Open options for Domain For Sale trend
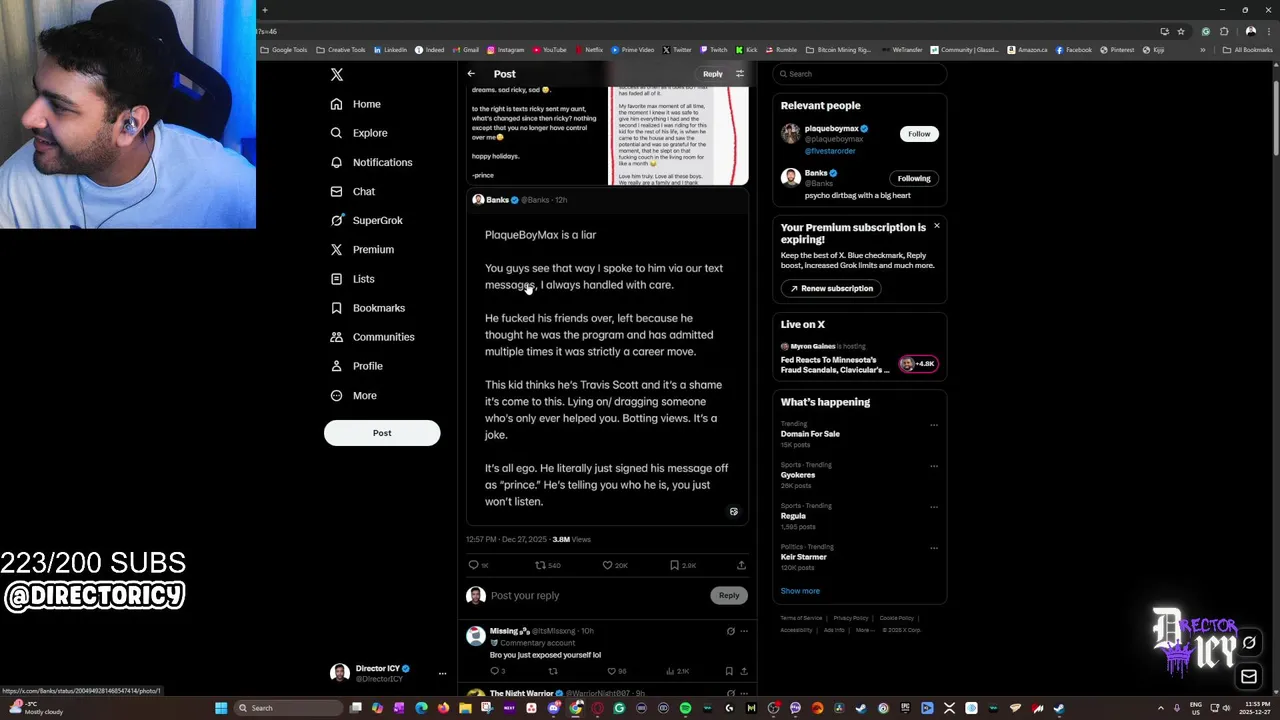The height and width of the screenshot is (720, 1280). [x=934, y=425]
